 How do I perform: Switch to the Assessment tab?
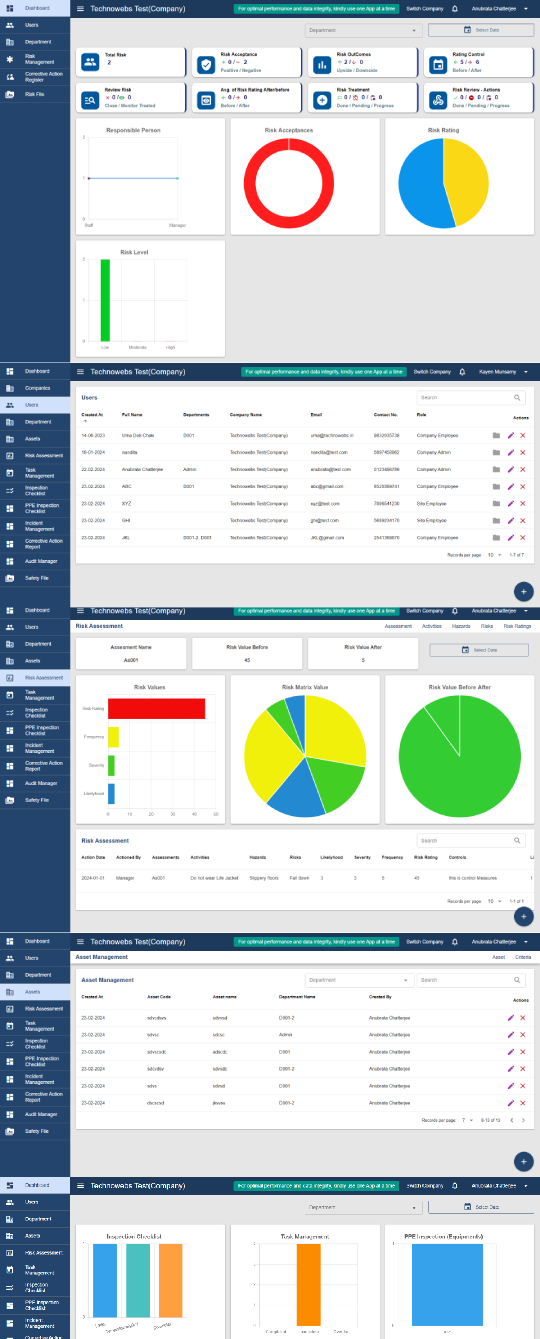pyautogui.click(x=398, y=626)
